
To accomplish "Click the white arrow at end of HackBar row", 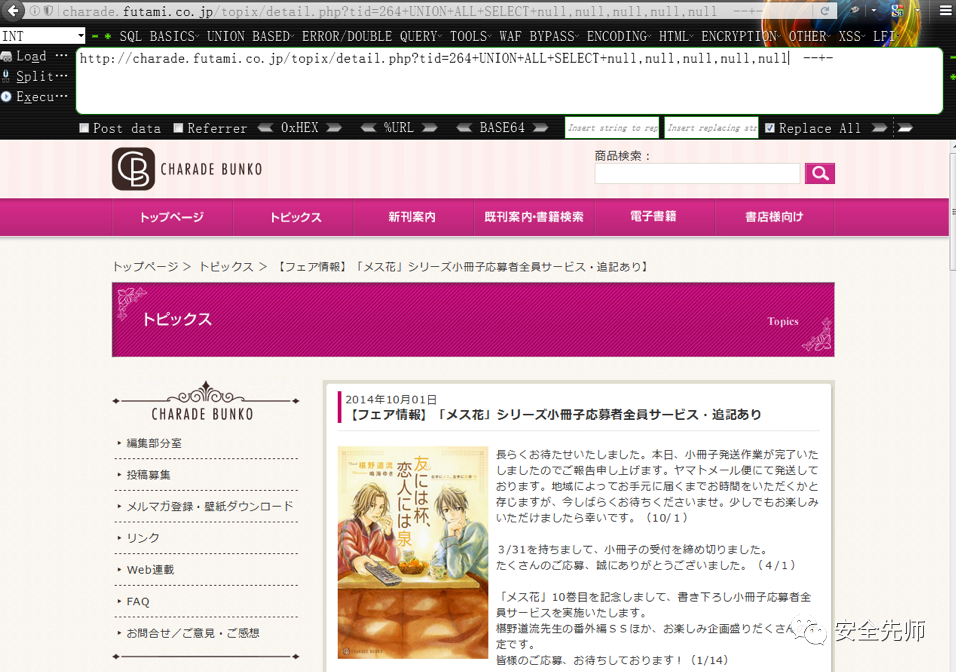I will point(905,128).
